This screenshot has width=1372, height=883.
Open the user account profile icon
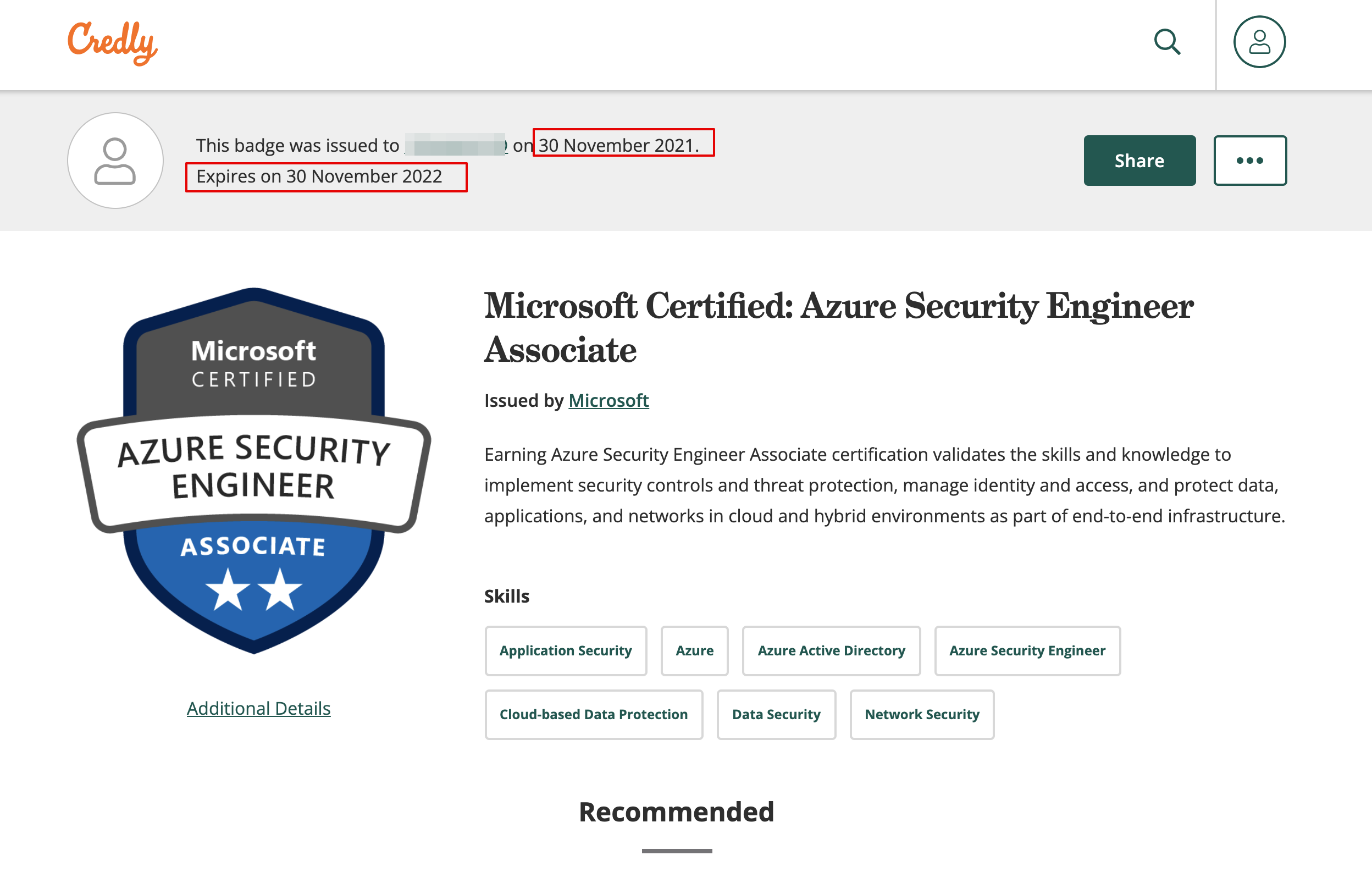tap(1259, 42)
